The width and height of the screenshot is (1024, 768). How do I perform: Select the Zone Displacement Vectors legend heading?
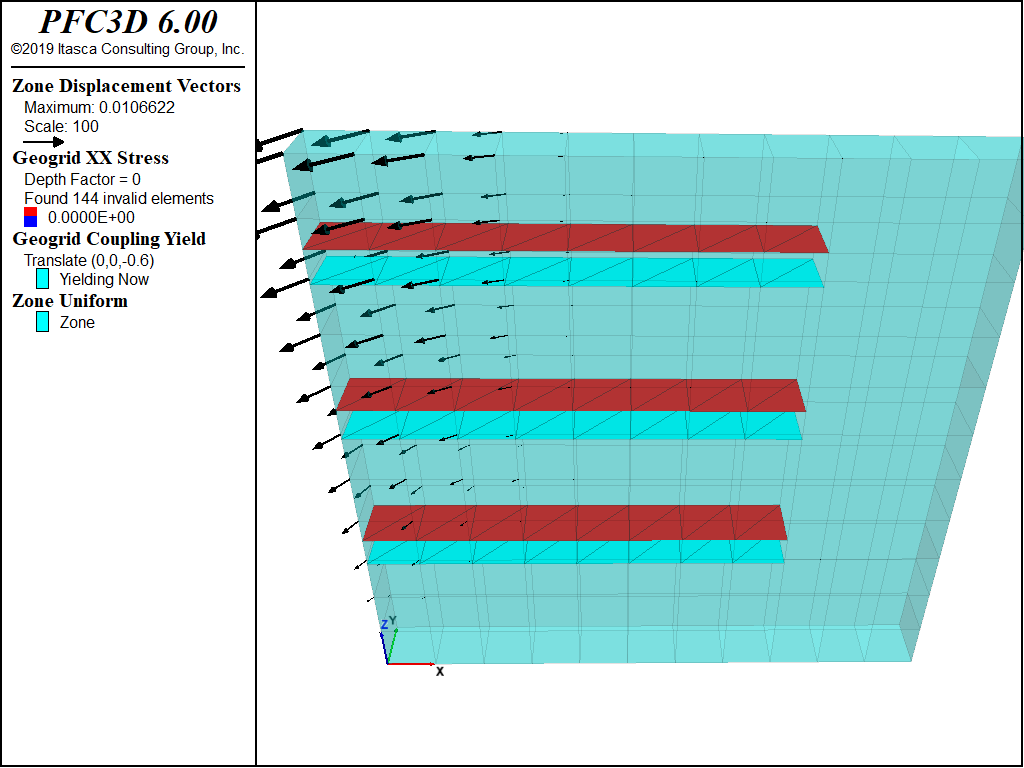pos(127,86)
